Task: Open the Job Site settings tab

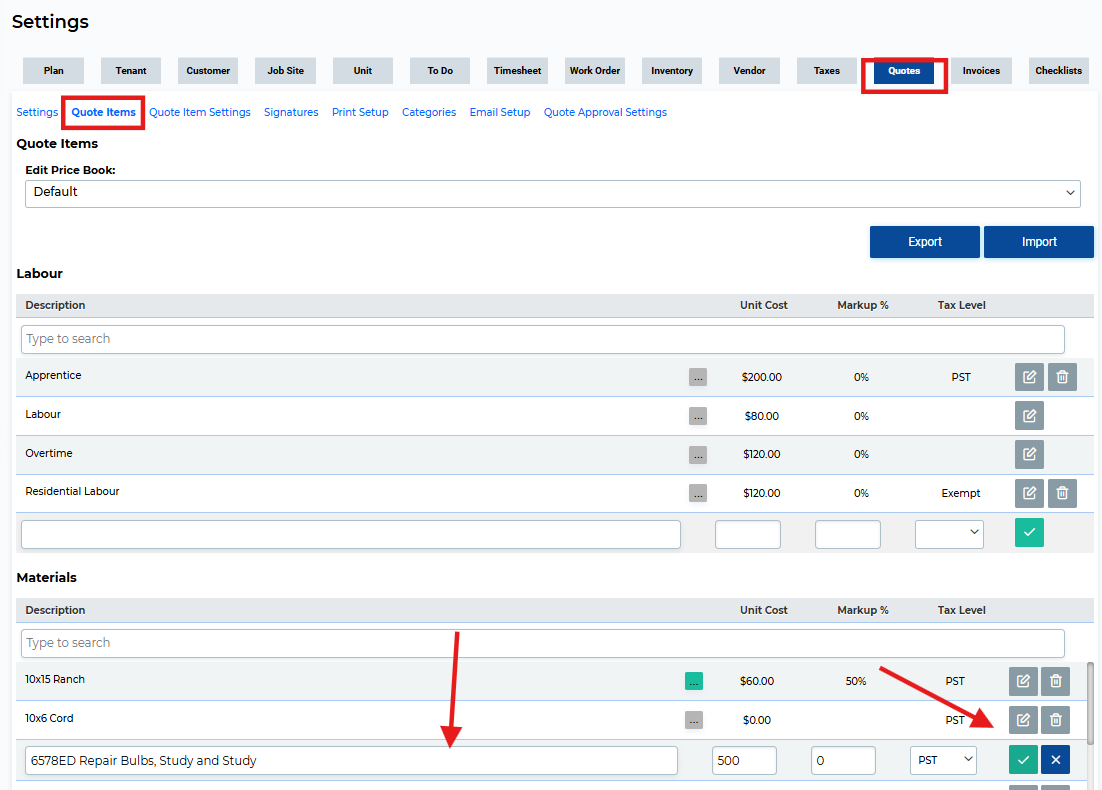Action: point(285,71)
